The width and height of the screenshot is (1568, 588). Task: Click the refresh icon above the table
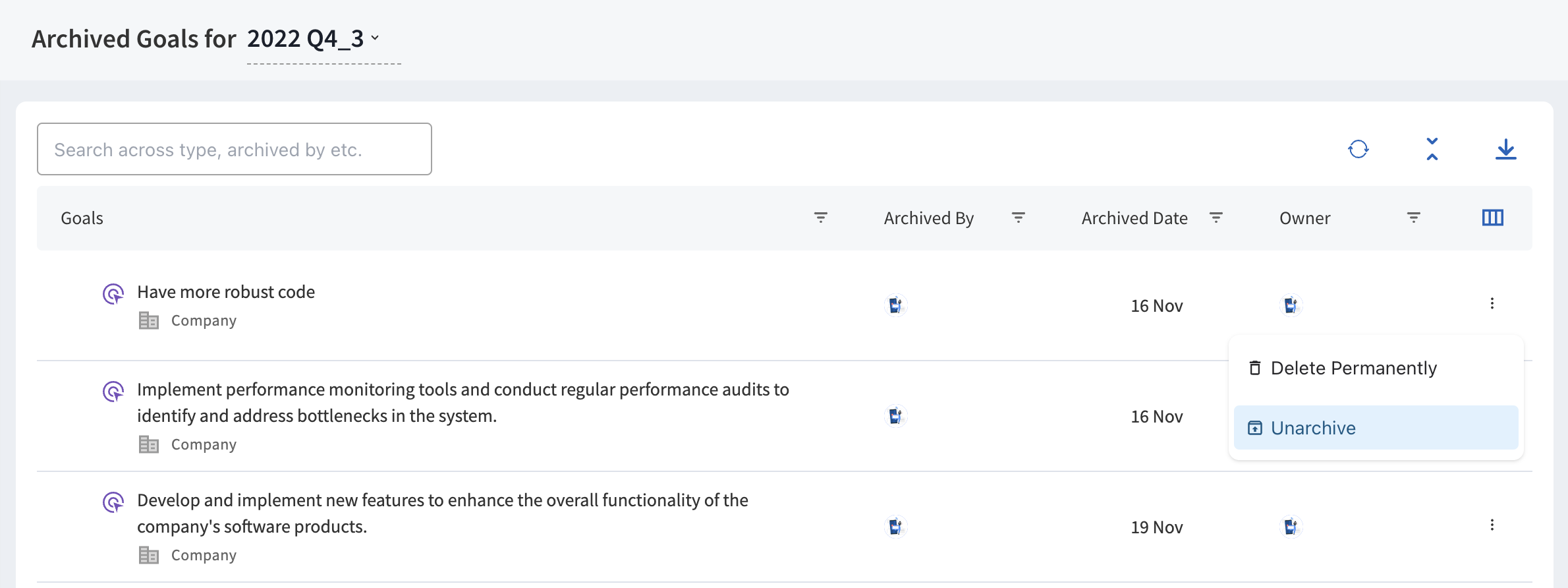pos(1358,150)
